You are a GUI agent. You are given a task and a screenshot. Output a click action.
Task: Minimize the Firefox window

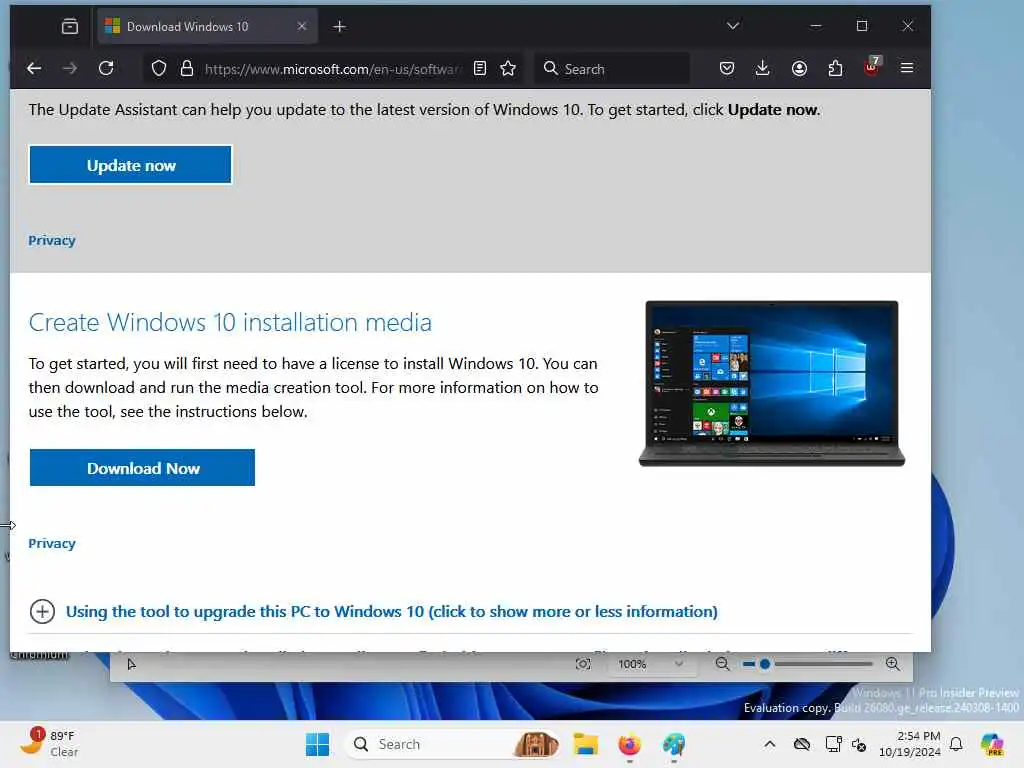[x=816, y=25]
